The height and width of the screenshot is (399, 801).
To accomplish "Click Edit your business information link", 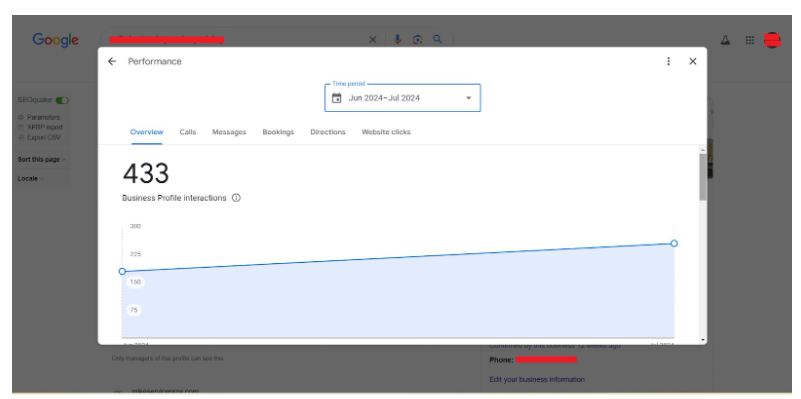I will pos(537,380).
